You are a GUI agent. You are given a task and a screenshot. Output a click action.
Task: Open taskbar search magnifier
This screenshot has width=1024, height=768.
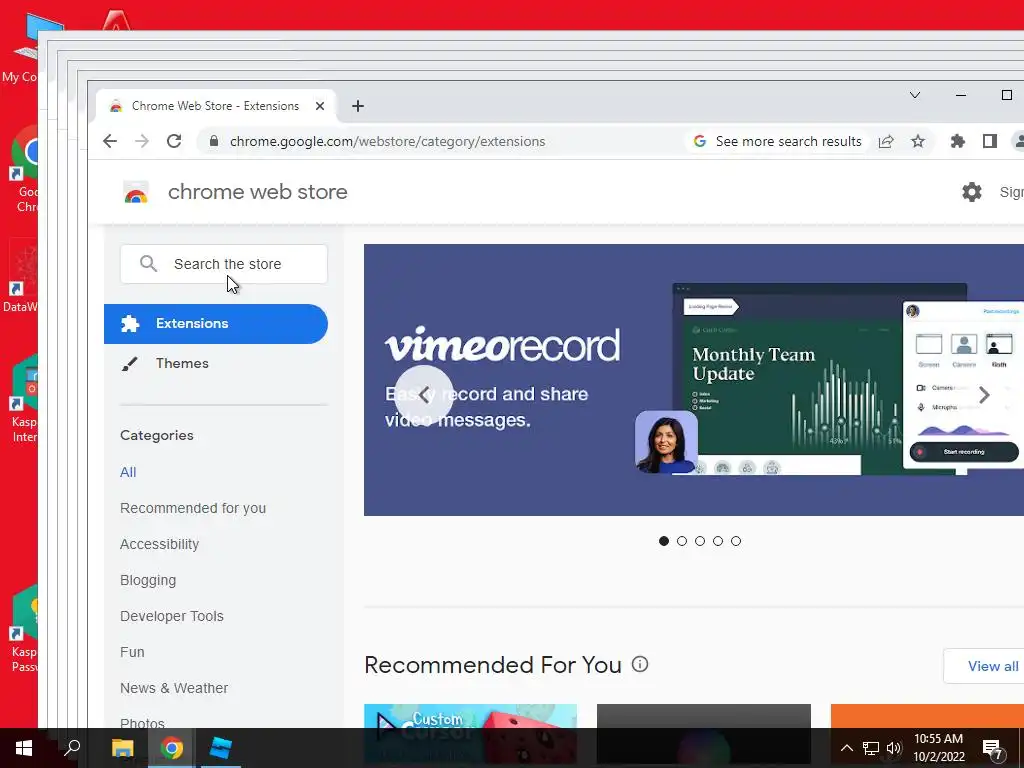72,748
